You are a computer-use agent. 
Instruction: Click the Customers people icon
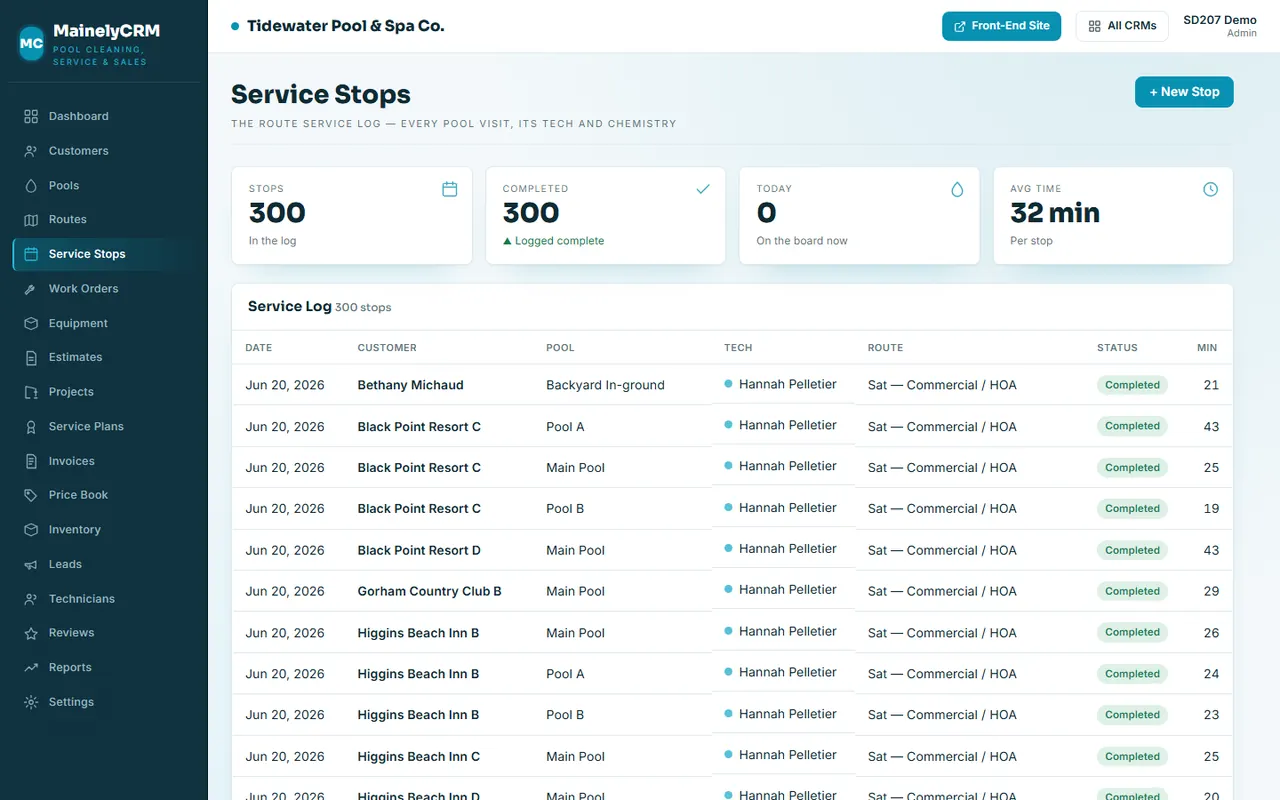coord(31,151)
